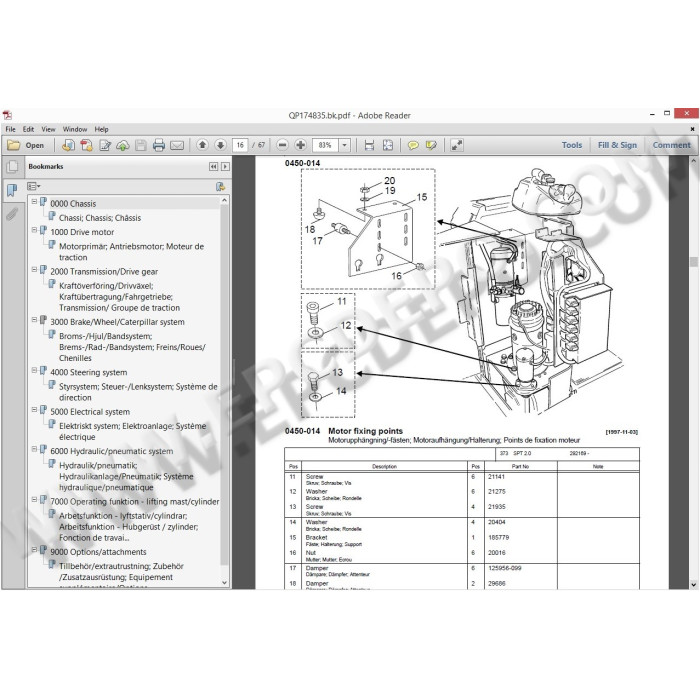Click the 83% zoom value field
This screenshot has height=700, width=700.
(x=325, y=145)
